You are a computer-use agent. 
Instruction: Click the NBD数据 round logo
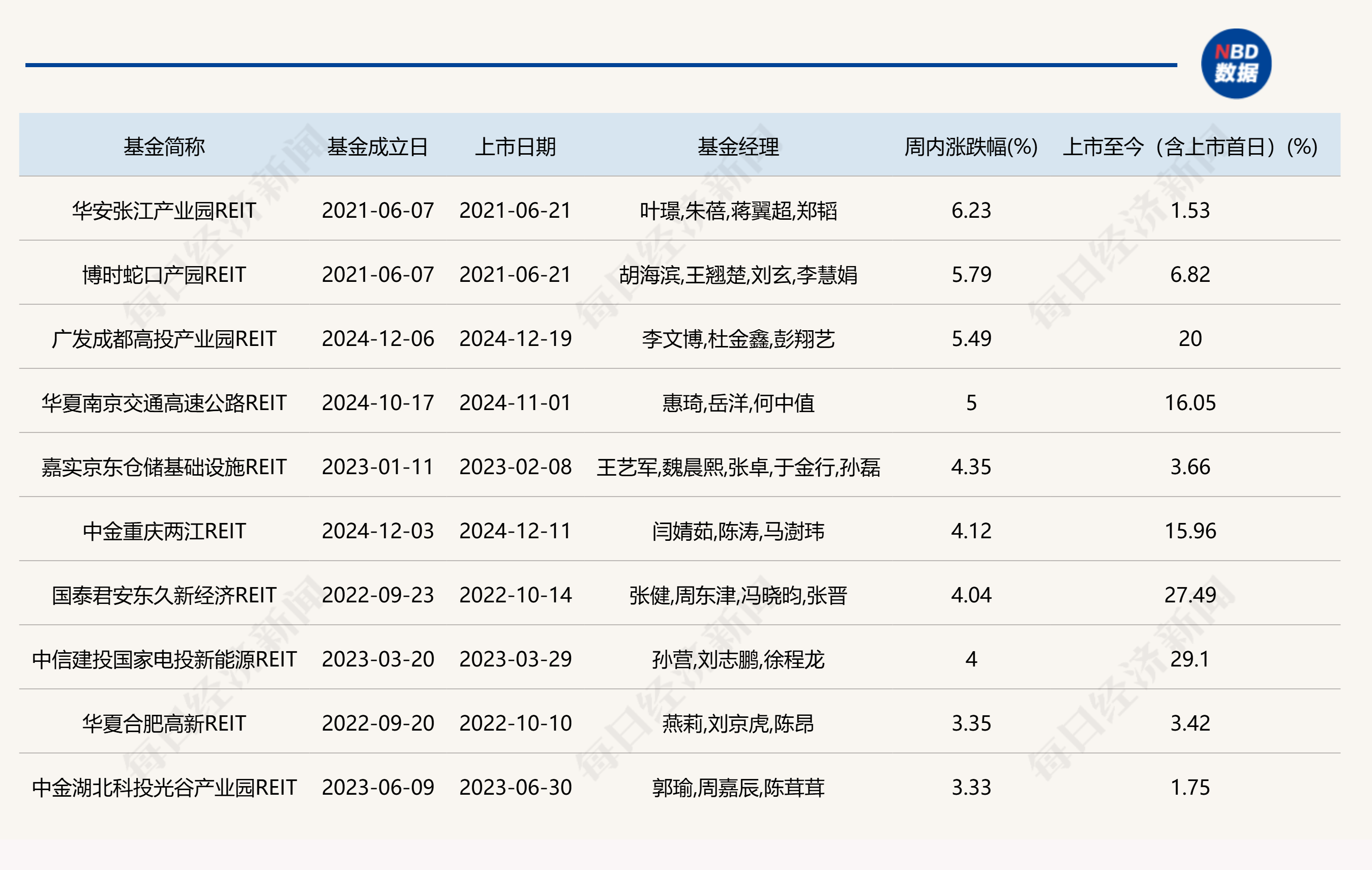1236,64
